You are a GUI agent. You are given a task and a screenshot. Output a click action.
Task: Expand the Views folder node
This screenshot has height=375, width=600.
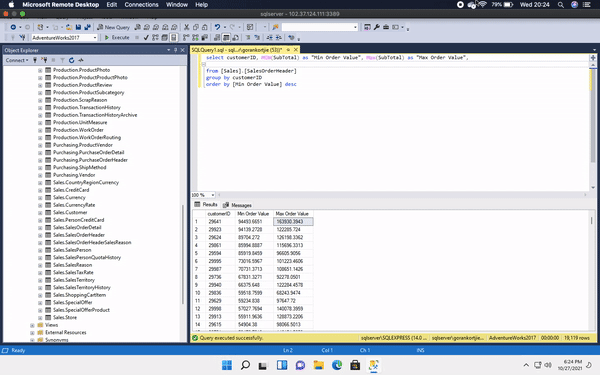click(x=33, y=325)
